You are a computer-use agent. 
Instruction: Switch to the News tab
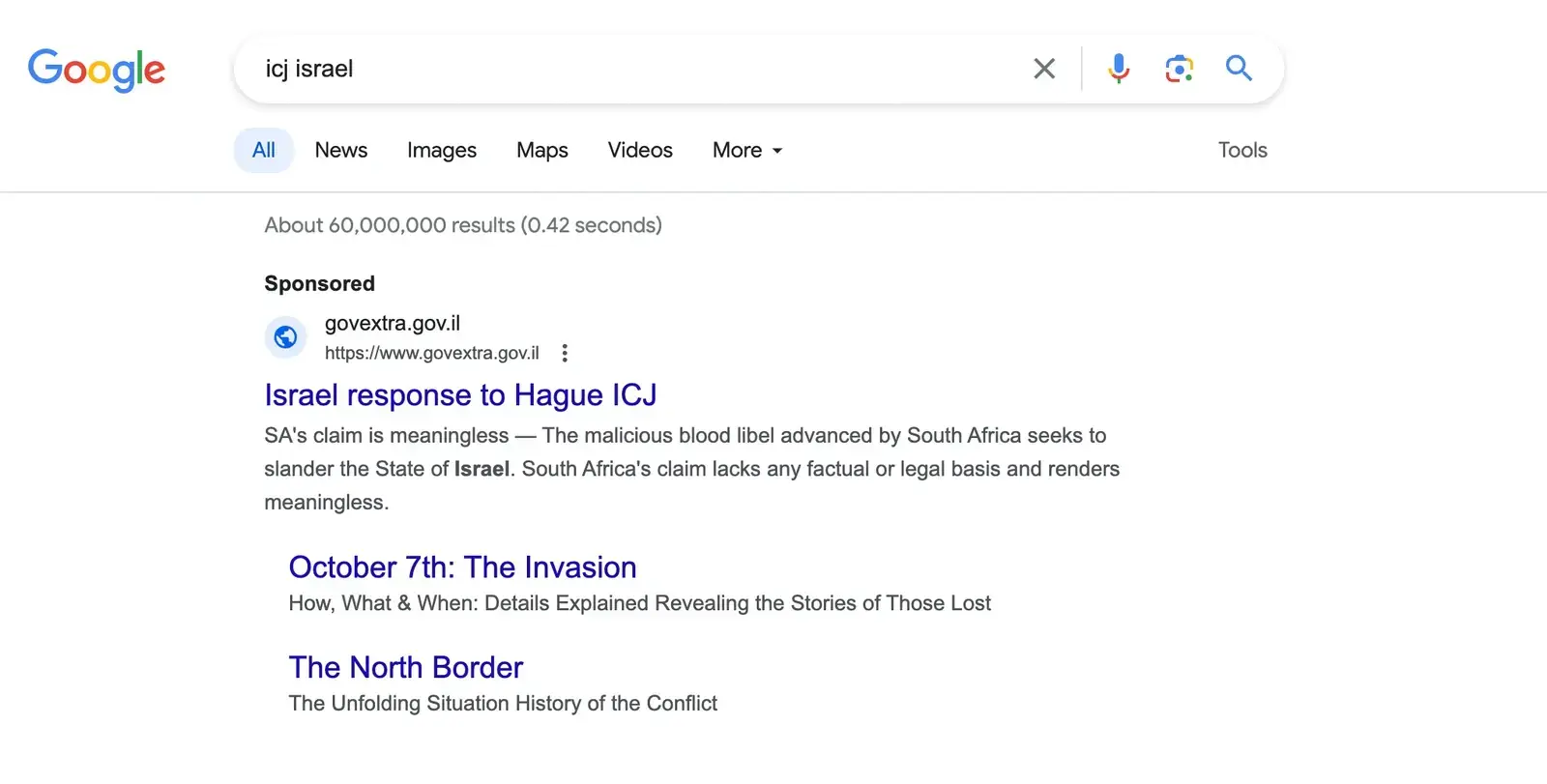tap(340, 150)
